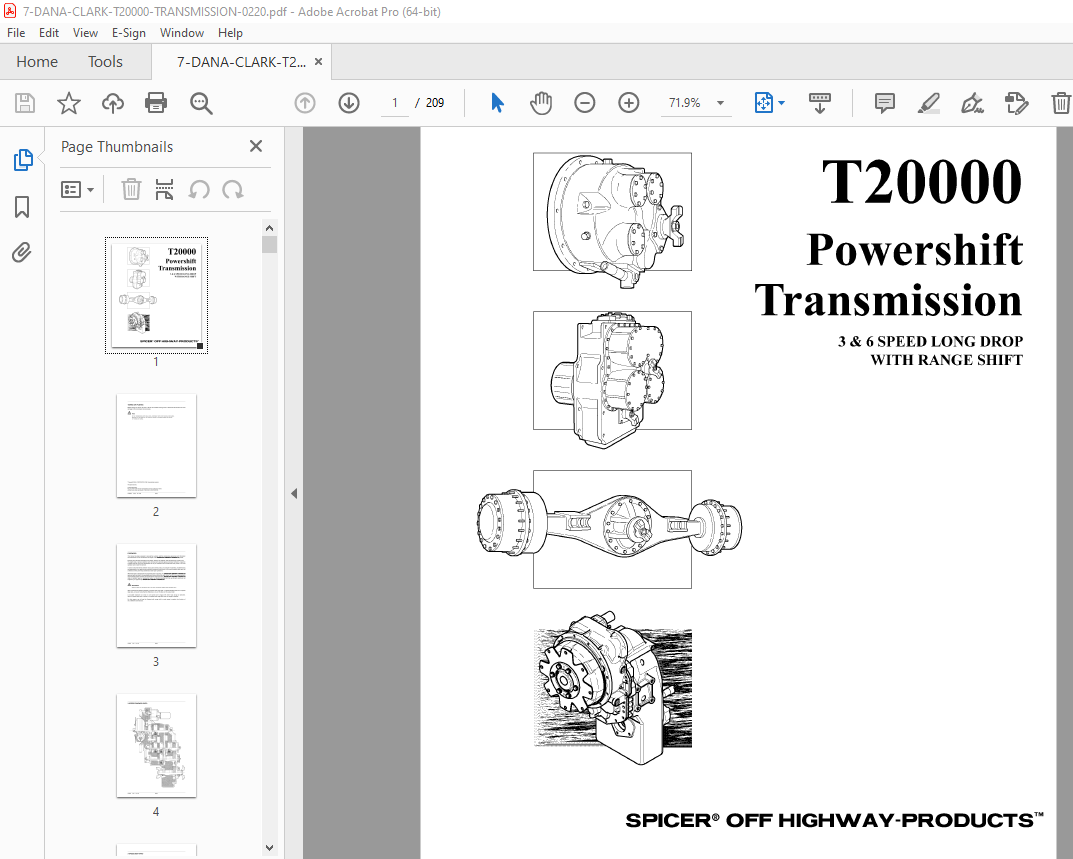The height and width of the screenshot is (859, 1073).
Task: Open the Bookmarks pane
Action: (x=22, y=207)
